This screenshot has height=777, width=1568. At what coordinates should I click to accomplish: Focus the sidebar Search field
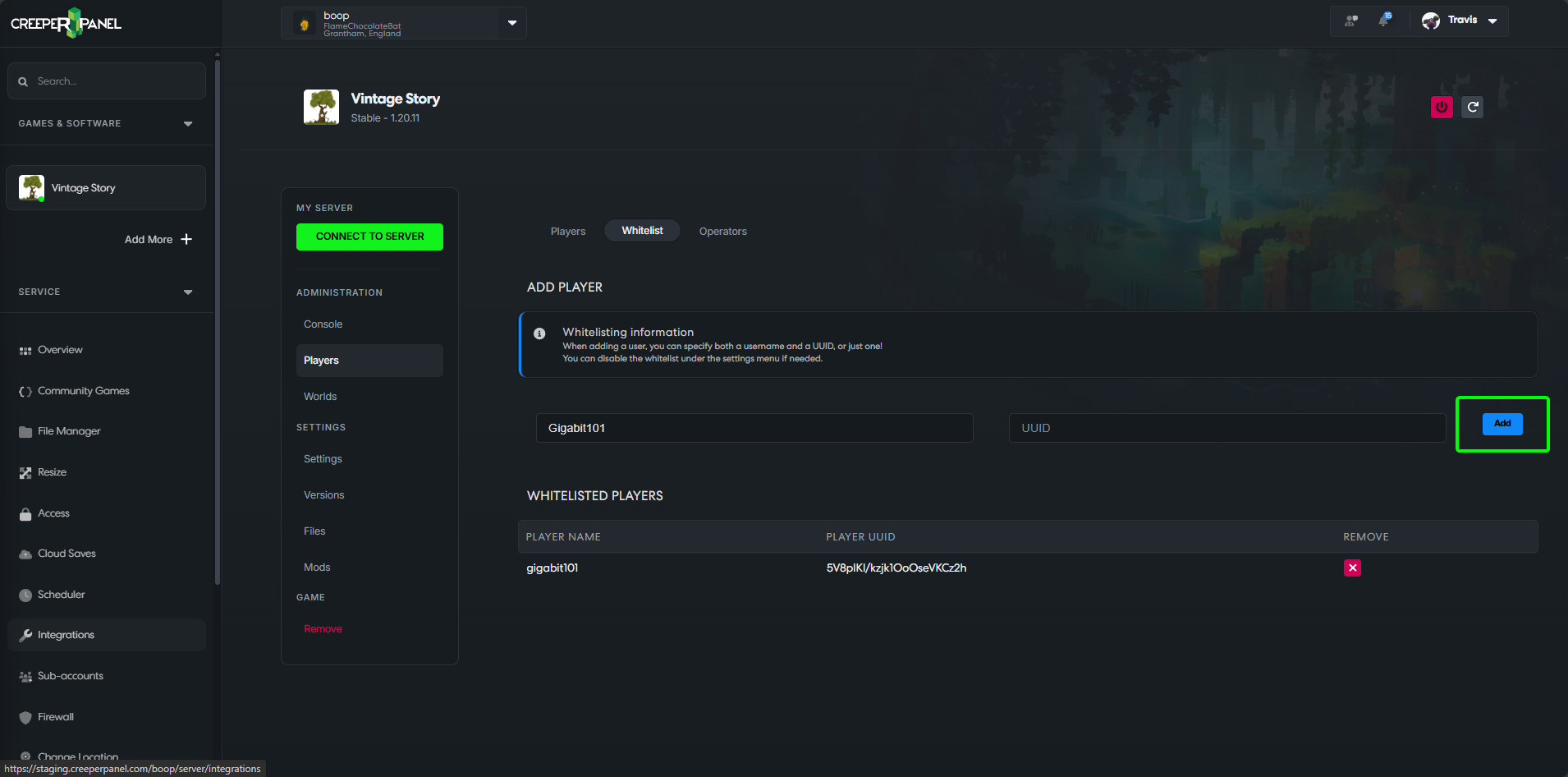tap(107, 81)
